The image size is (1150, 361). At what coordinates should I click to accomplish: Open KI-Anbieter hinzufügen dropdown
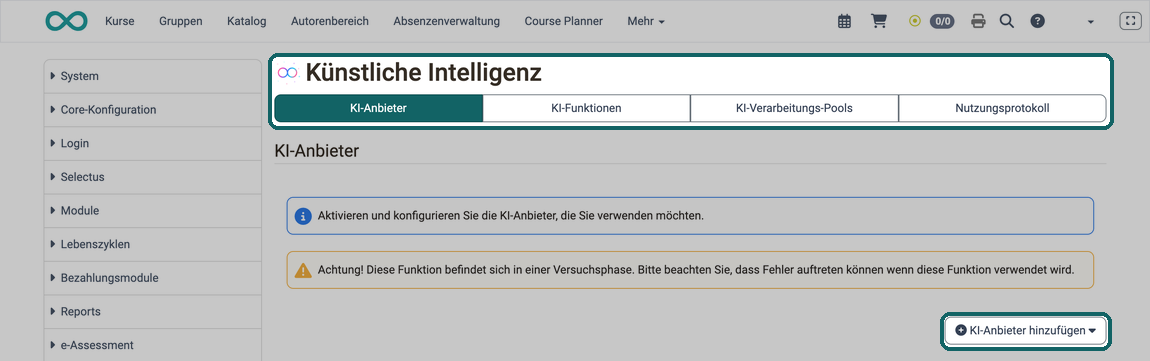1025,330
